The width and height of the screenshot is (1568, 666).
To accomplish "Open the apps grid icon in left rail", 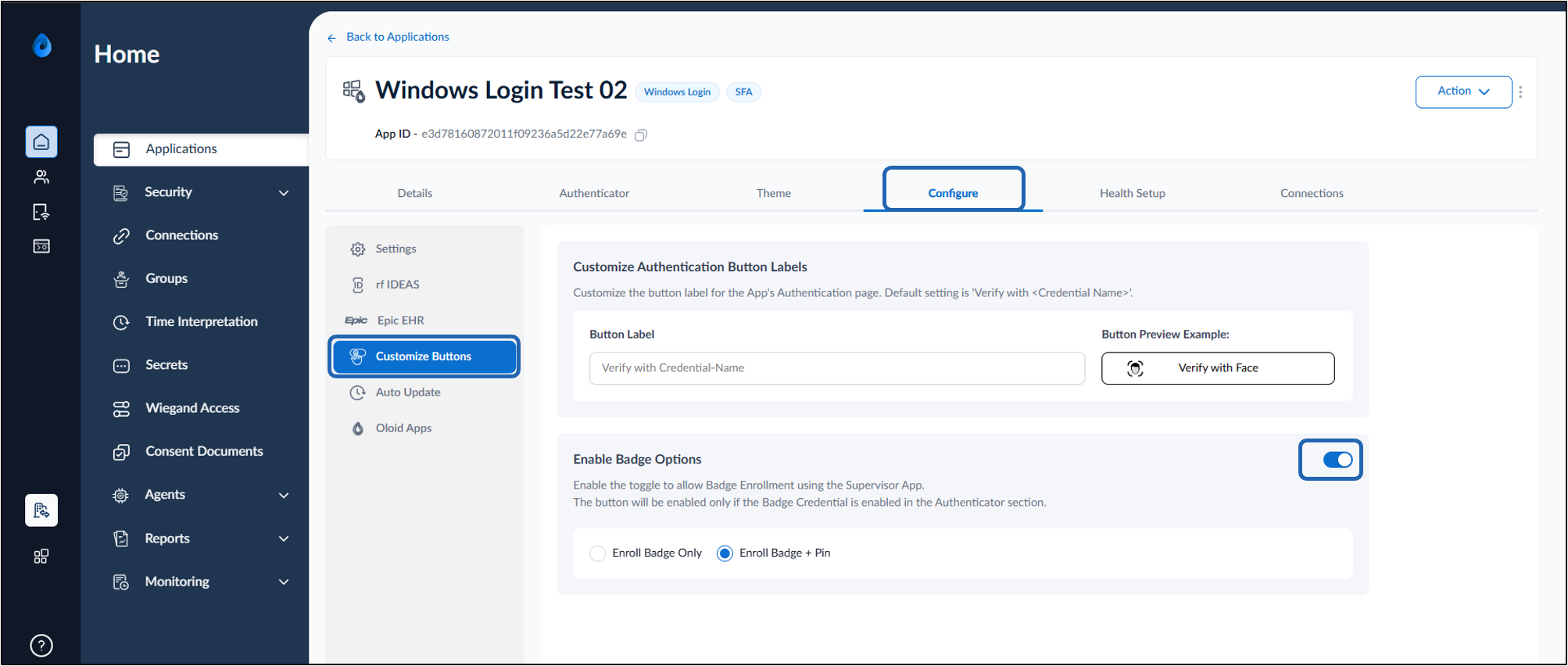I will tap(41, 556).
